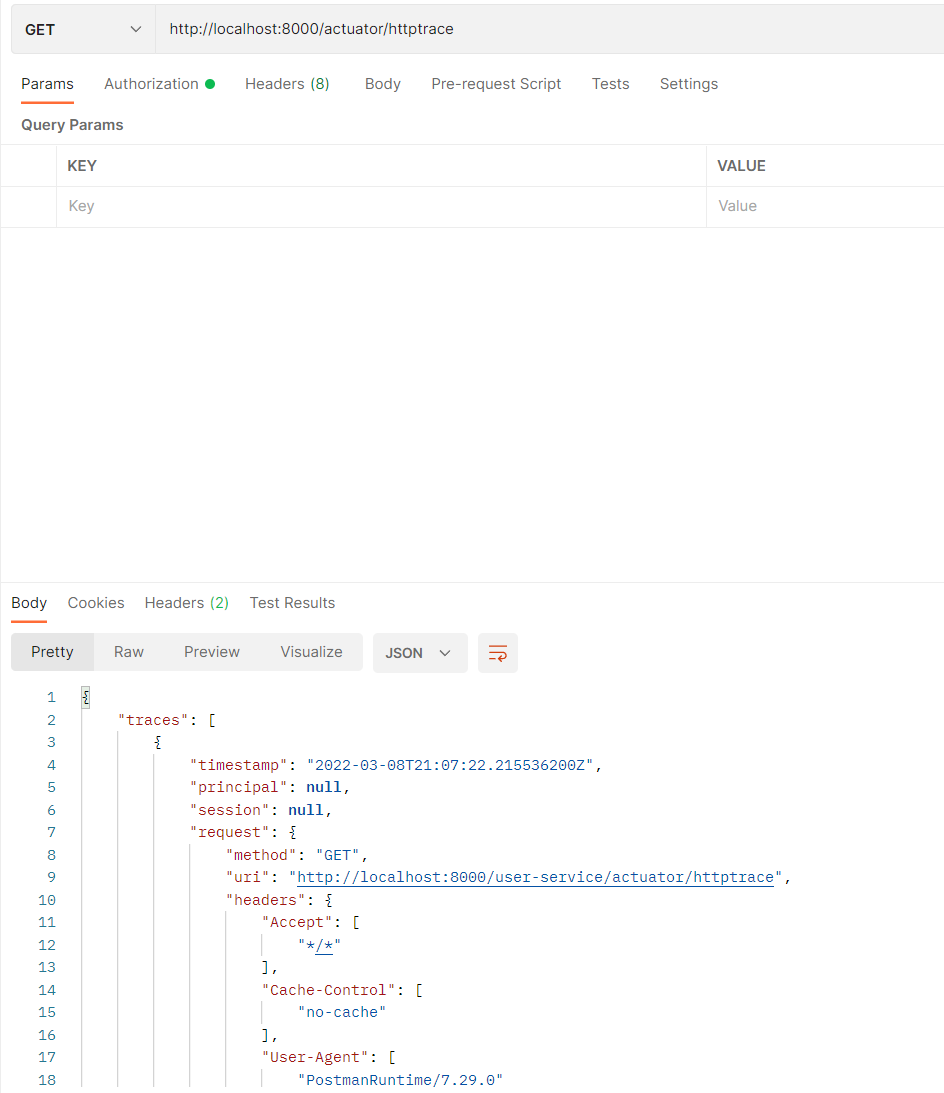Image resolution: width=944 pixels, height=1093 pixels.
Task: Switch to request Headers (8) tab
Action: click(x=287, y=84)
